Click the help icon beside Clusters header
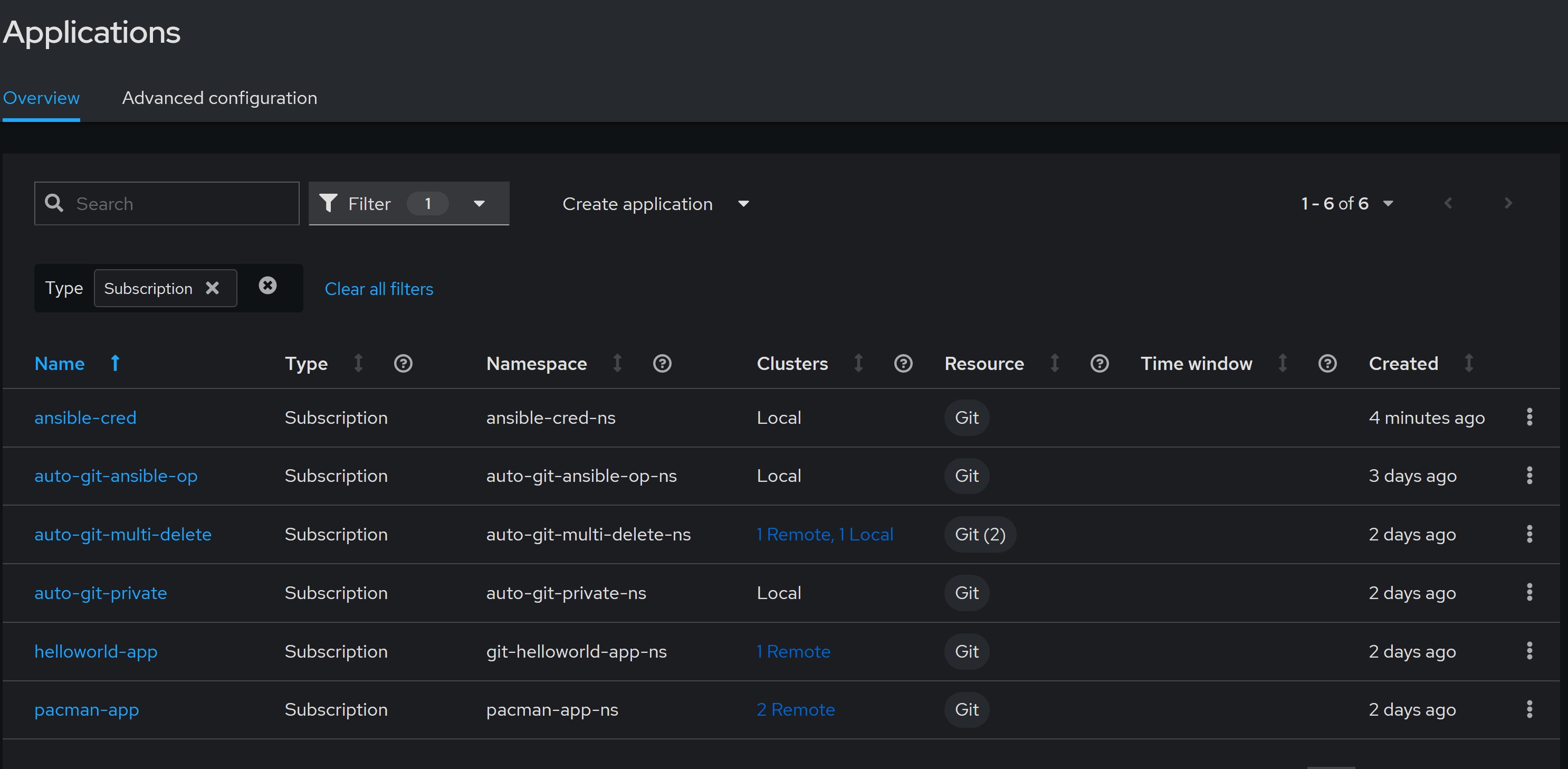 903,364
